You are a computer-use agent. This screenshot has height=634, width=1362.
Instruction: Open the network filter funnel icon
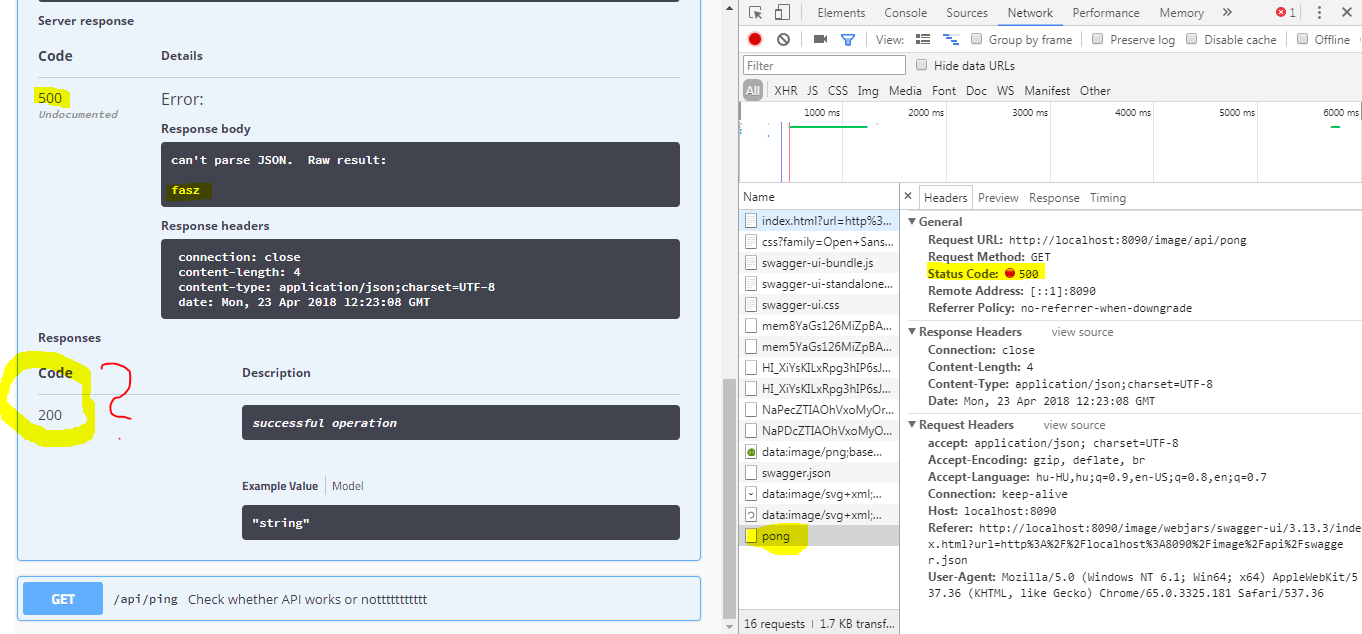pyautogui.click(x=846, y=39)
